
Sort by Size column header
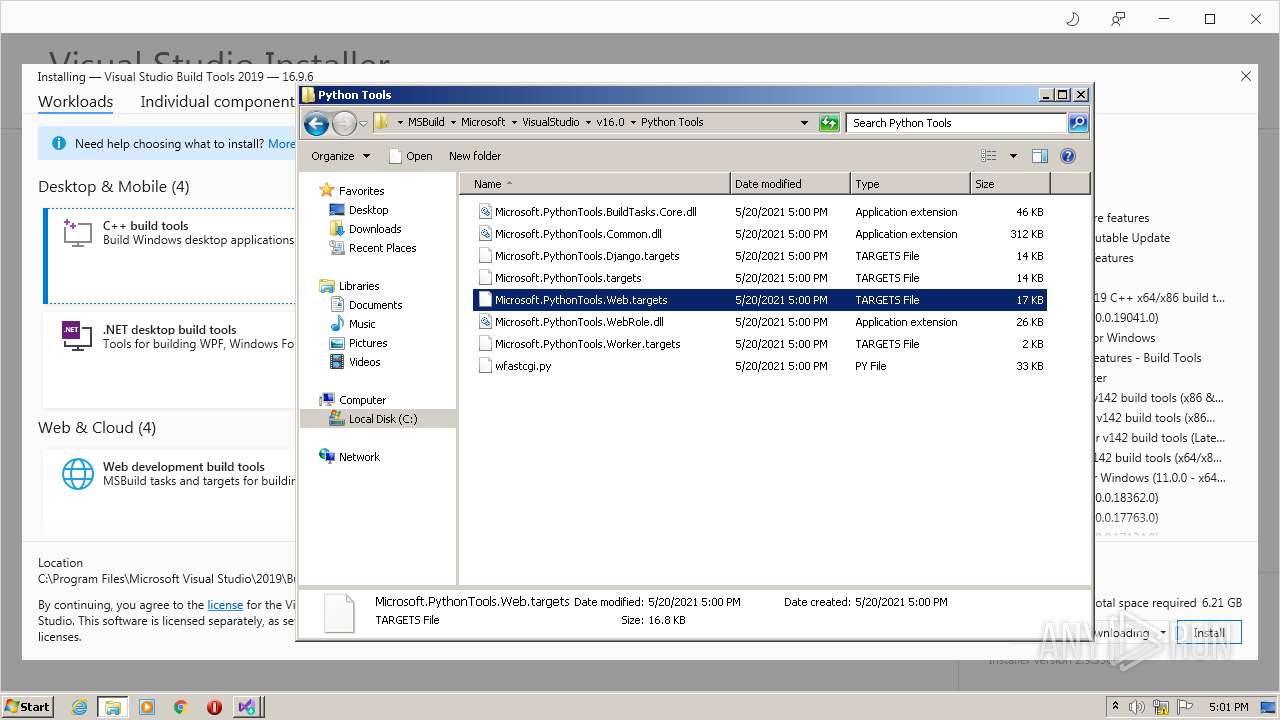[1010, 184]
